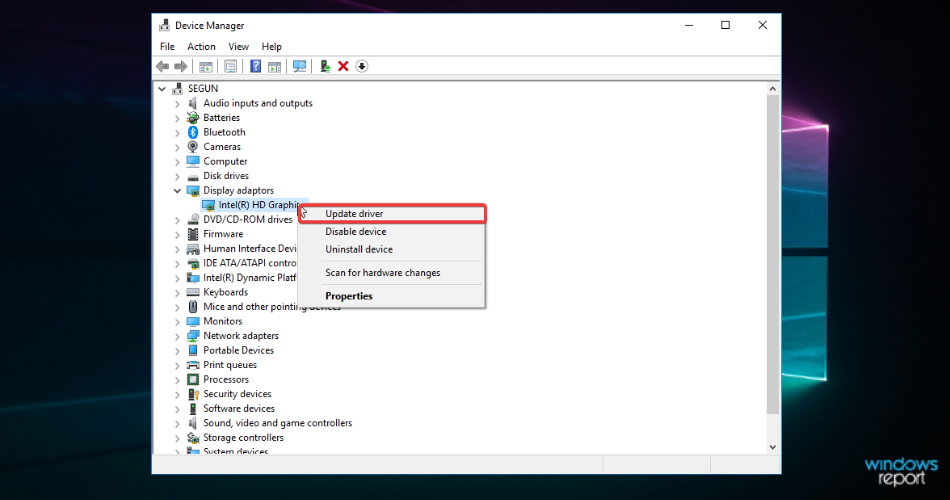Click the Device Manager title bar icon
This screenshot has height=500, width=950.
[164, 25]
